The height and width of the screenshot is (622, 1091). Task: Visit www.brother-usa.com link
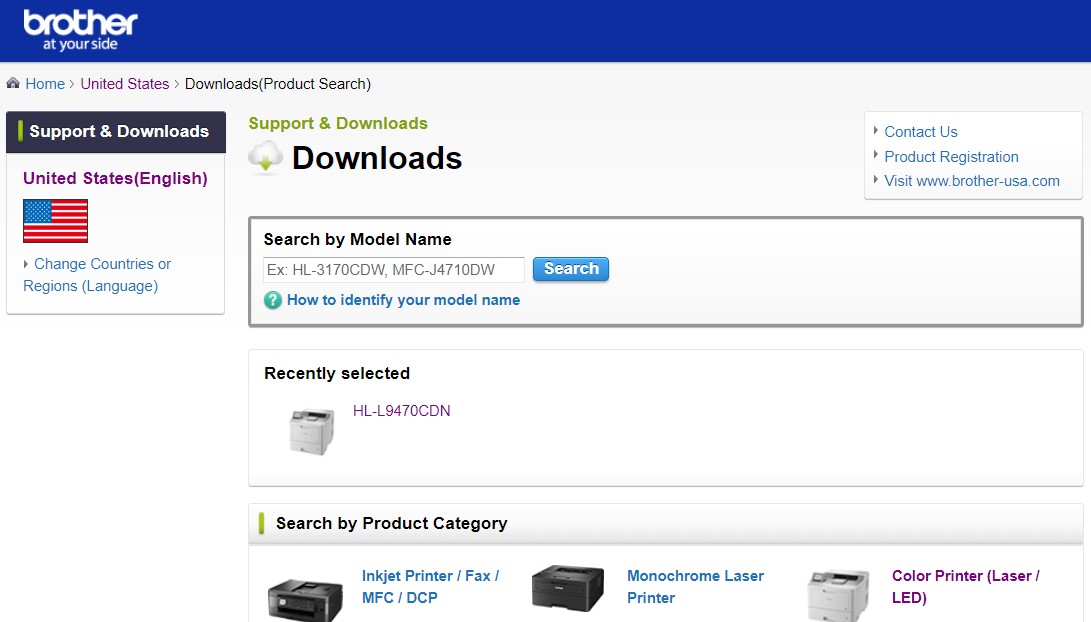click(x=971, y=181)
